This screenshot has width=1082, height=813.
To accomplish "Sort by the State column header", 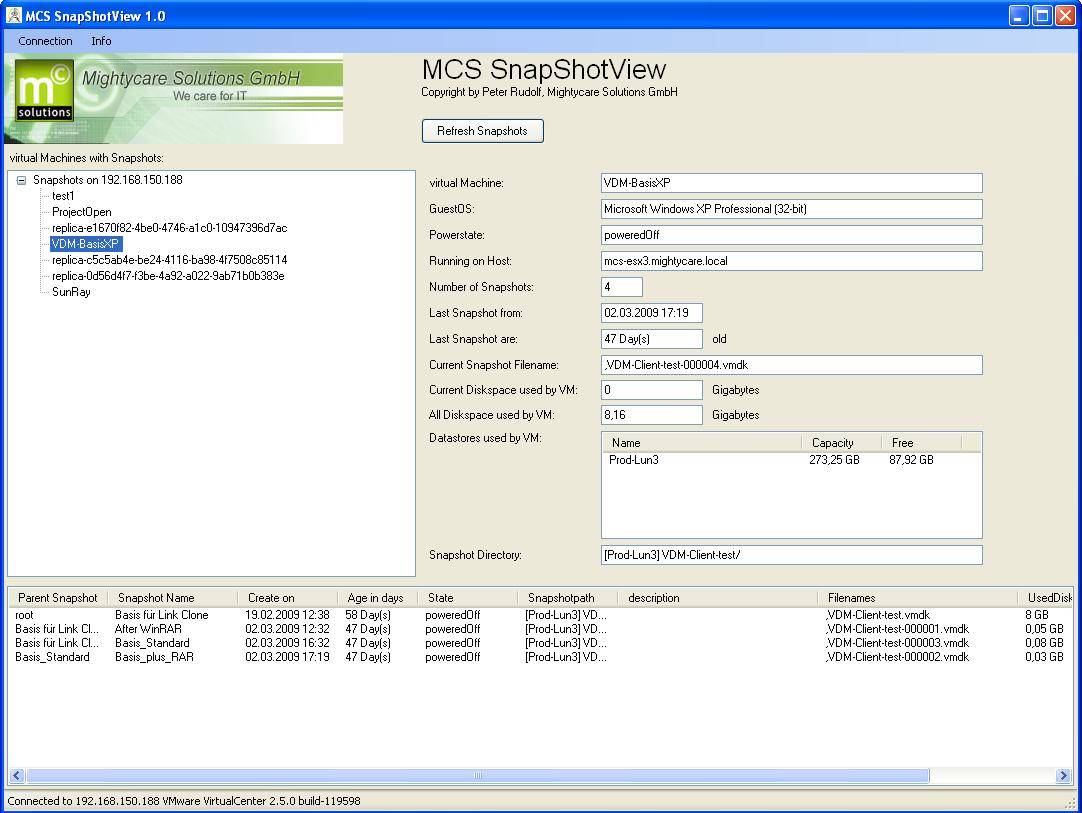I will click(x=468, y=598).
